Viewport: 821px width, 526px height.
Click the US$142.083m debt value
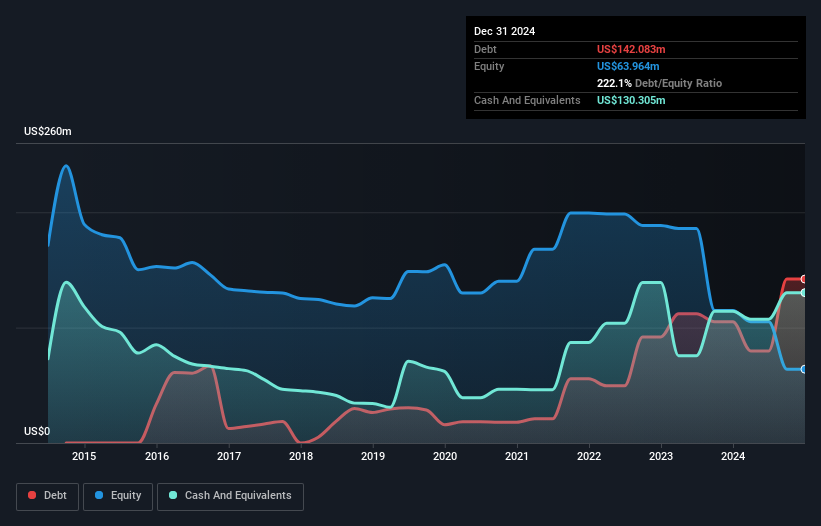point(631,49)
